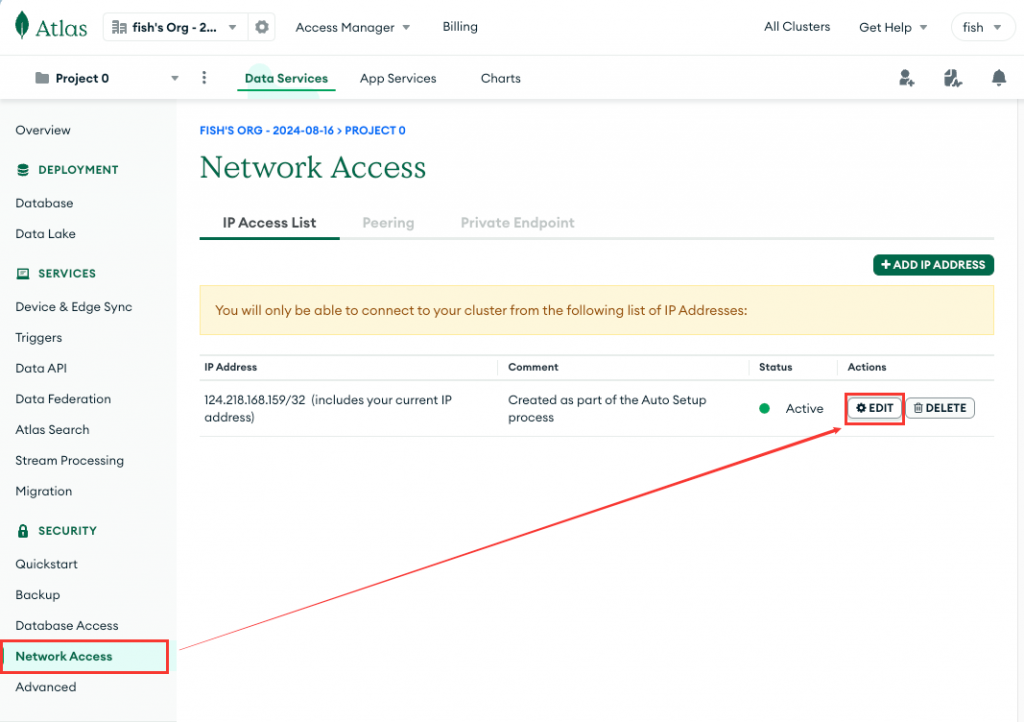Click the Auto Setup process comment
1024x722 pixels.
(607, 409)
